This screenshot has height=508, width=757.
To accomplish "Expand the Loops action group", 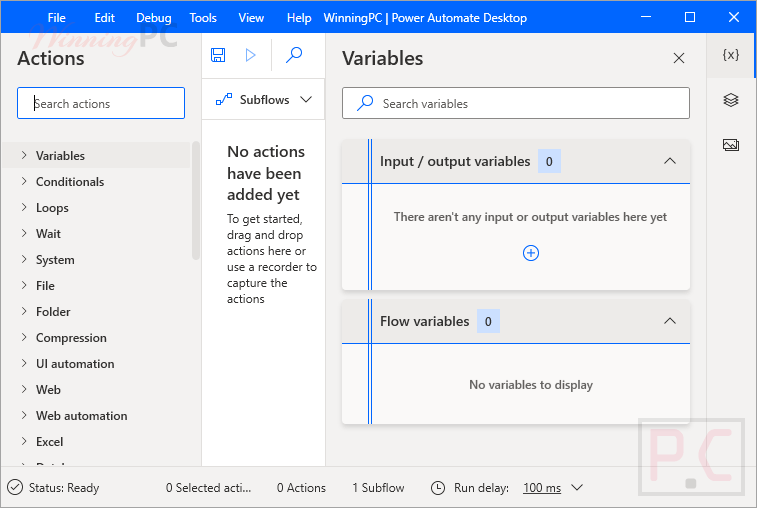I will pyautogui.click(x=24, y=207).
